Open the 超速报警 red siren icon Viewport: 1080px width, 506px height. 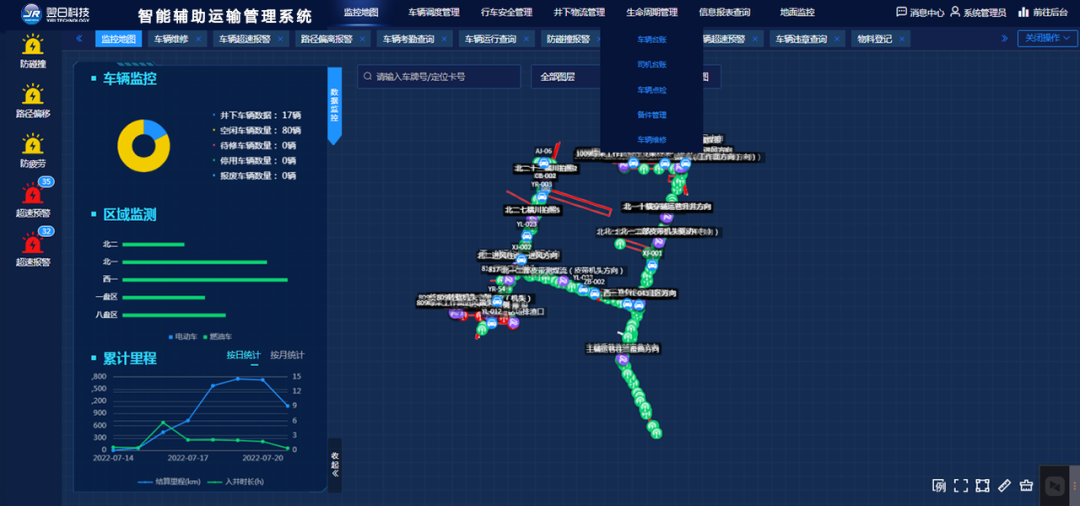32,243
